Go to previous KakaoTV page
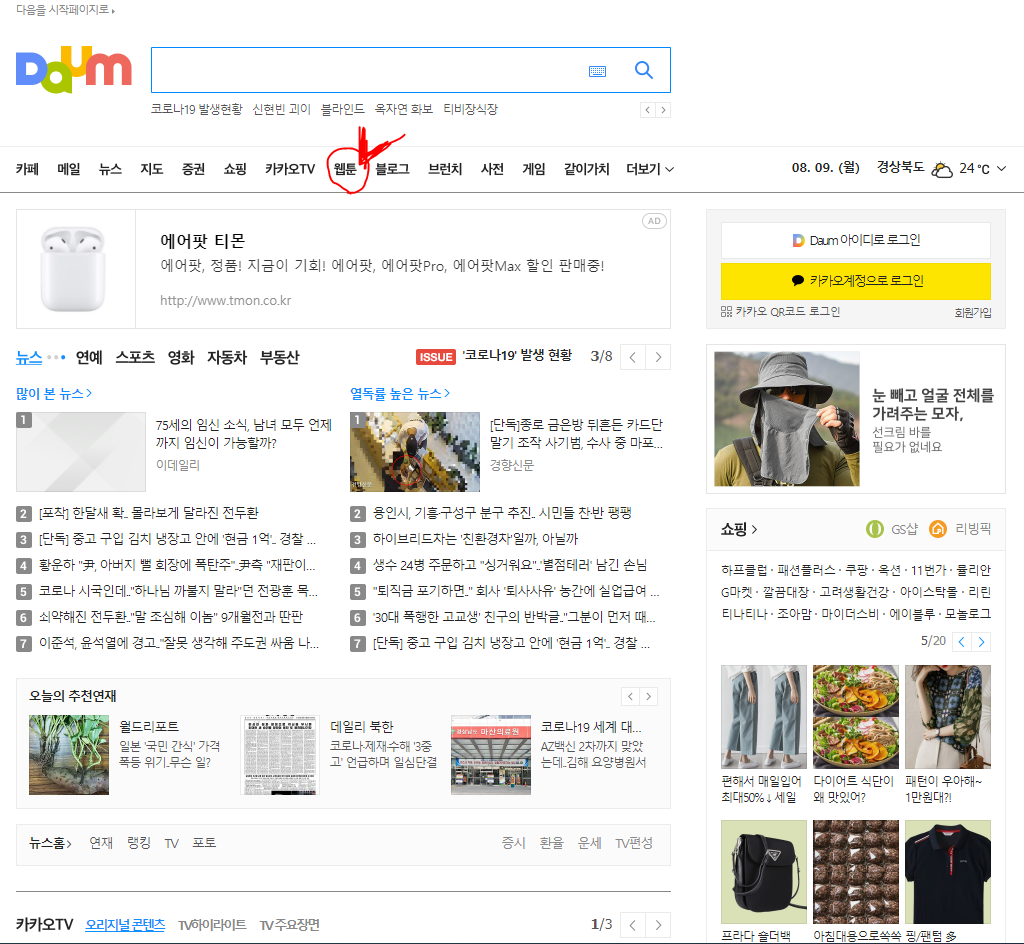This screenshot has width=1024, height=944. [632, 924]
